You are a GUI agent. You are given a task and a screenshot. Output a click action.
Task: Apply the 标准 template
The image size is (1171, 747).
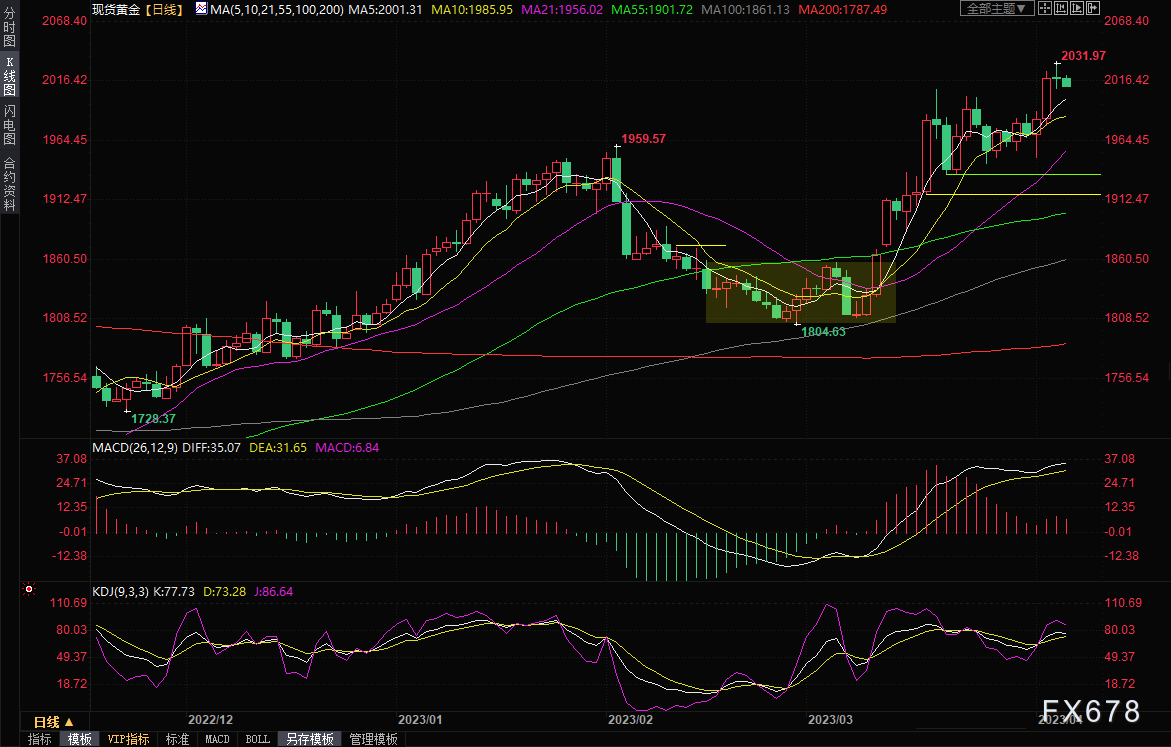(177, 739)
